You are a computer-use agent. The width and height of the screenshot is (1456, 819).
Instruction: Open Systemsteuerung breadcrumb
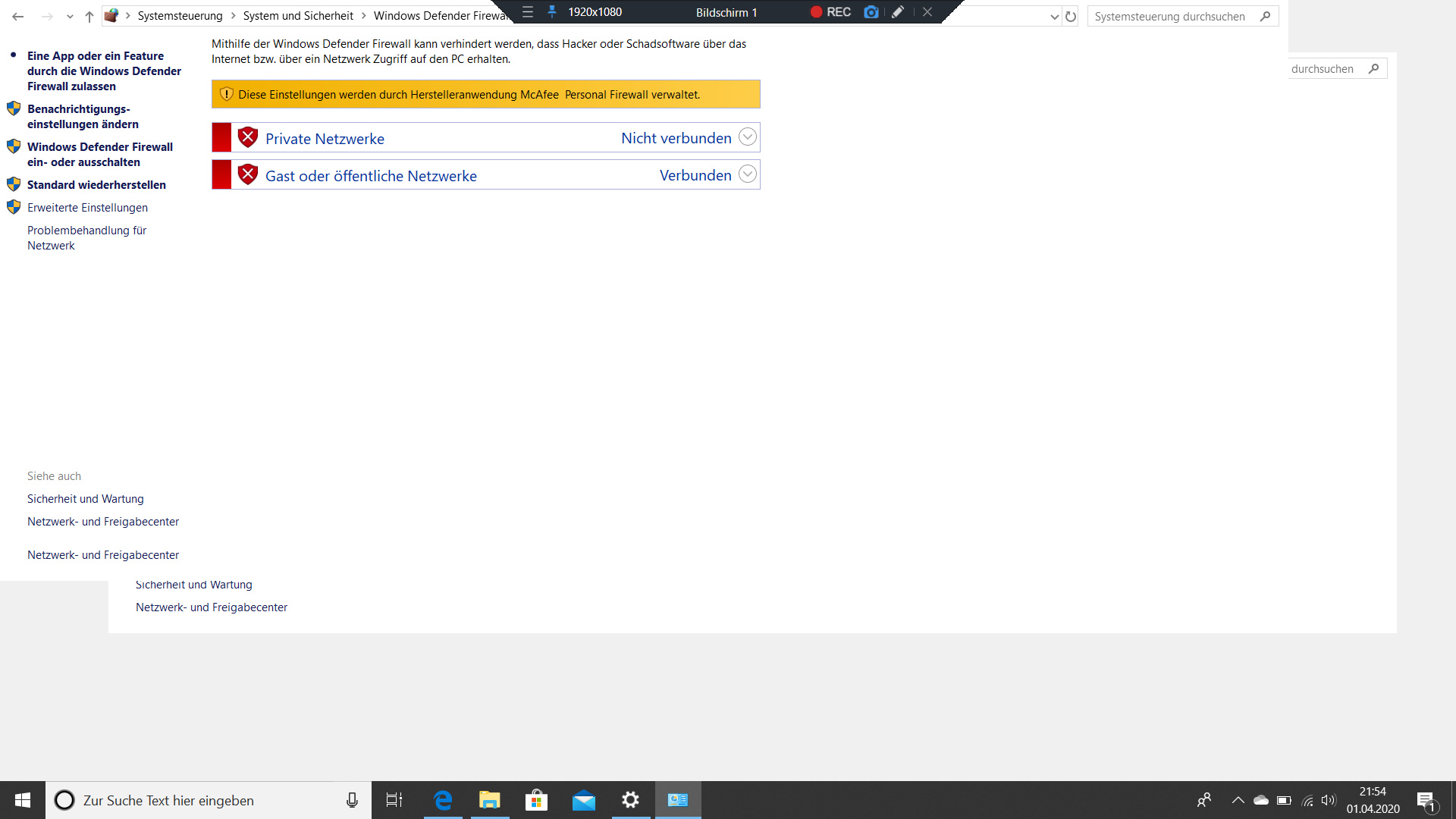(x=180, y=16)
